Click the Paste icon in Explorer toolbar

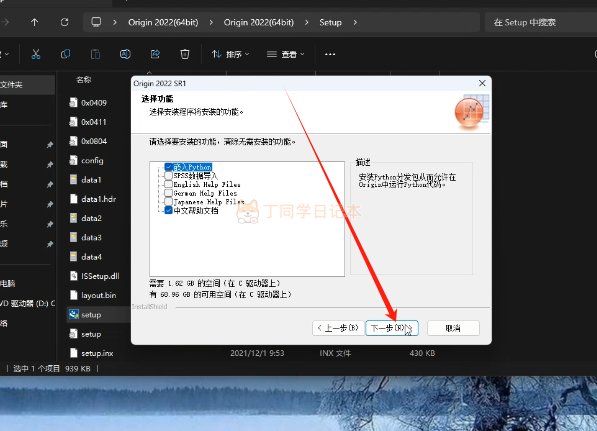[95, 54]
